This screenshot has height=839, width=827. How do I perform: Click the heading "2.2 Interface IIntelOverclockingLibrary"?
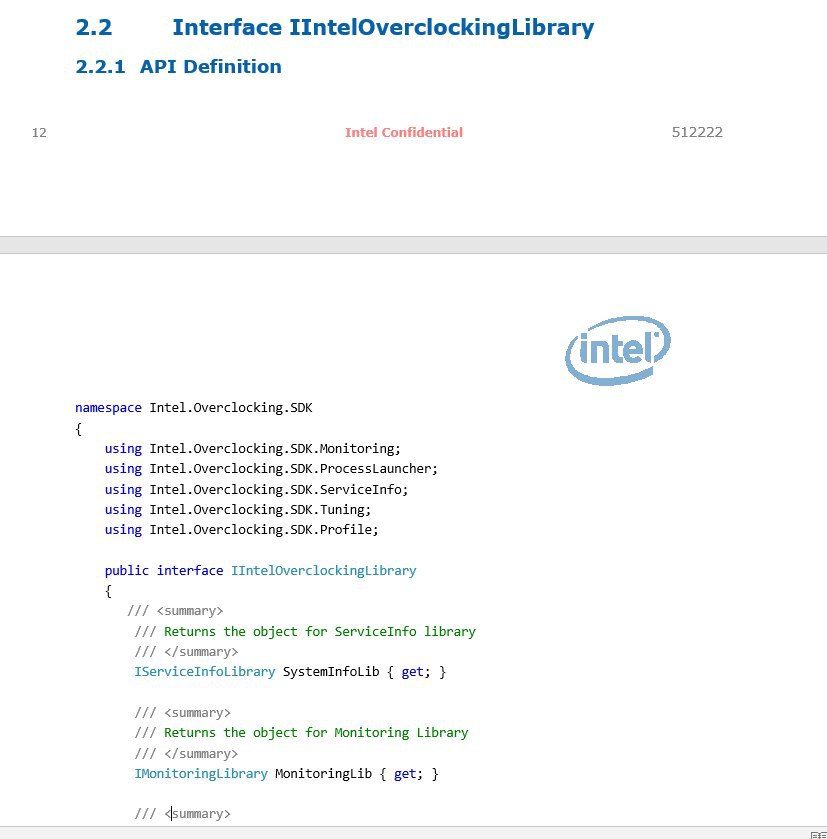point(334,27)
